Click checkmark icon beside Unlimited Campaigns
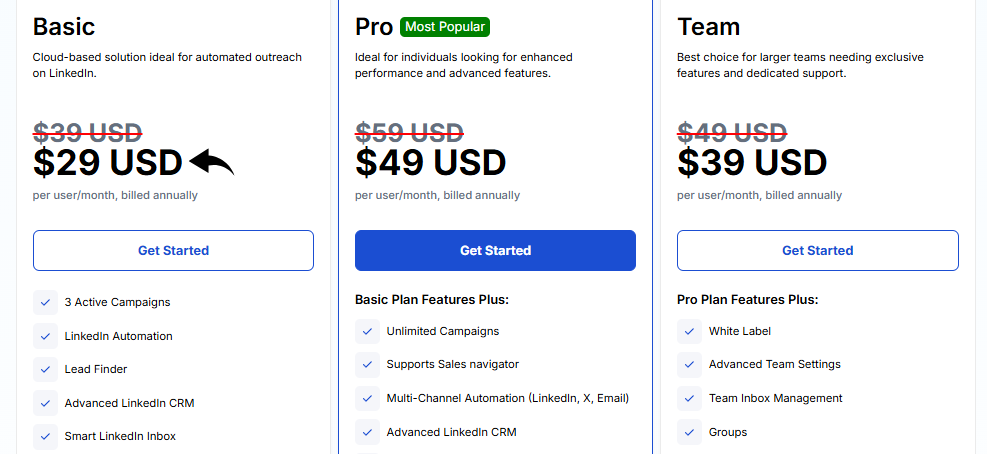The height and width of the screenshot is (454, 987). pos(367,331)
